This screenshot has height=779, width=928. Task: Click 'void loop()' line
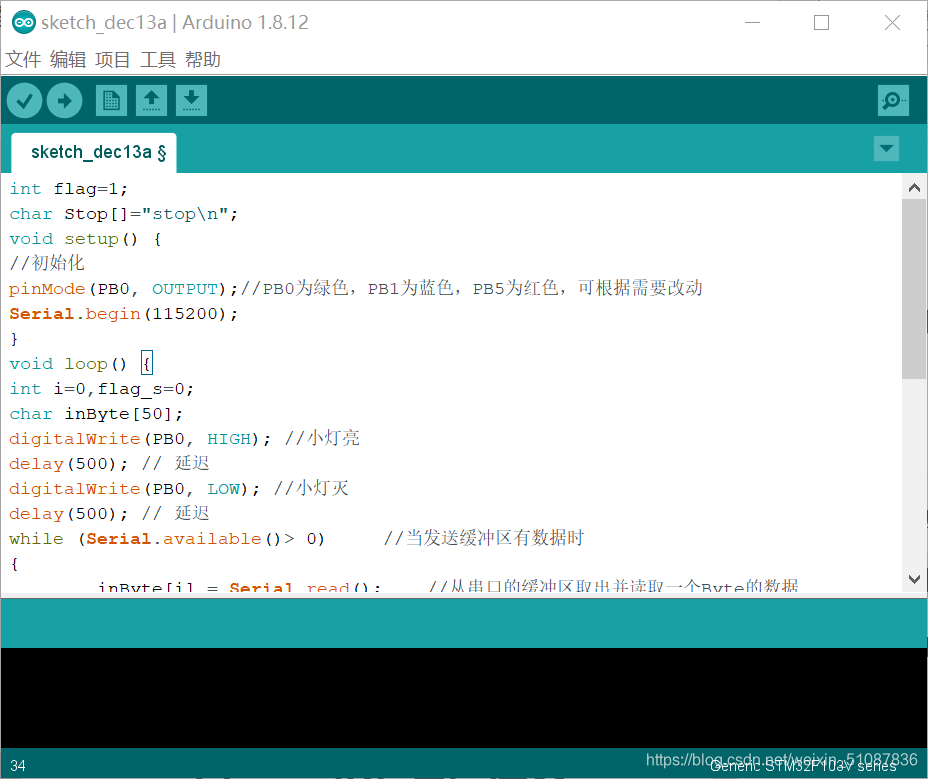click(68, 363)
